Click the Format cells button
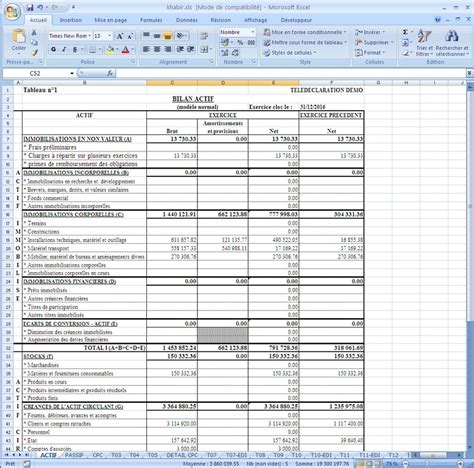Viewport: 474px width, 468px height. click(x=370, y=53)
